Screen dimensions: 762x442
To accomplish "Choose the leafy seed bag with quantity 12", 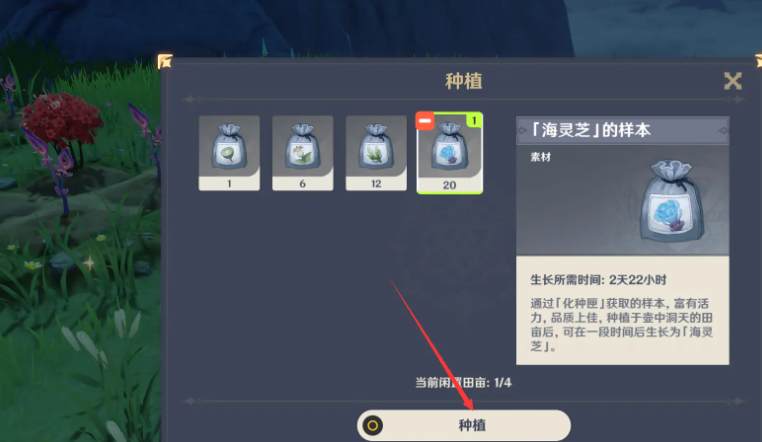I will pyautogui.click(x=376, y=153).
